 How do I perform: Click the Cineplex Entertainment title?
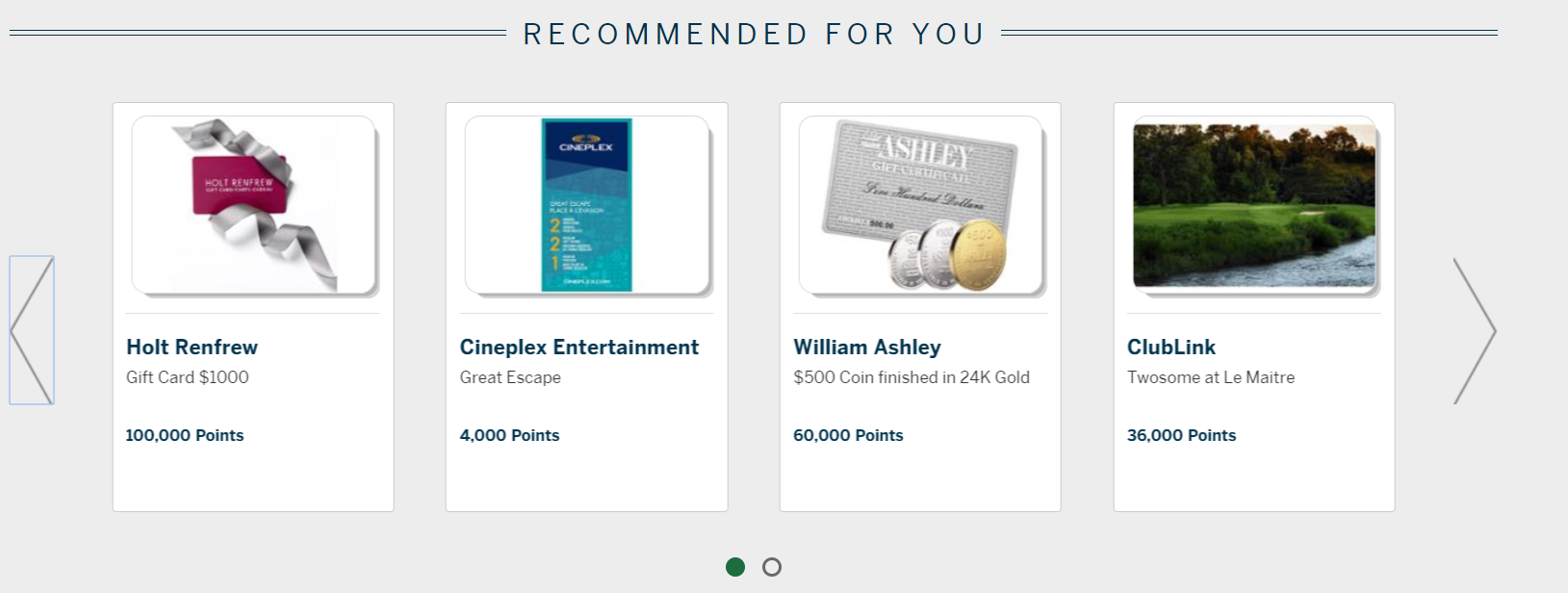pyautogui.click(x=579, y=348)
